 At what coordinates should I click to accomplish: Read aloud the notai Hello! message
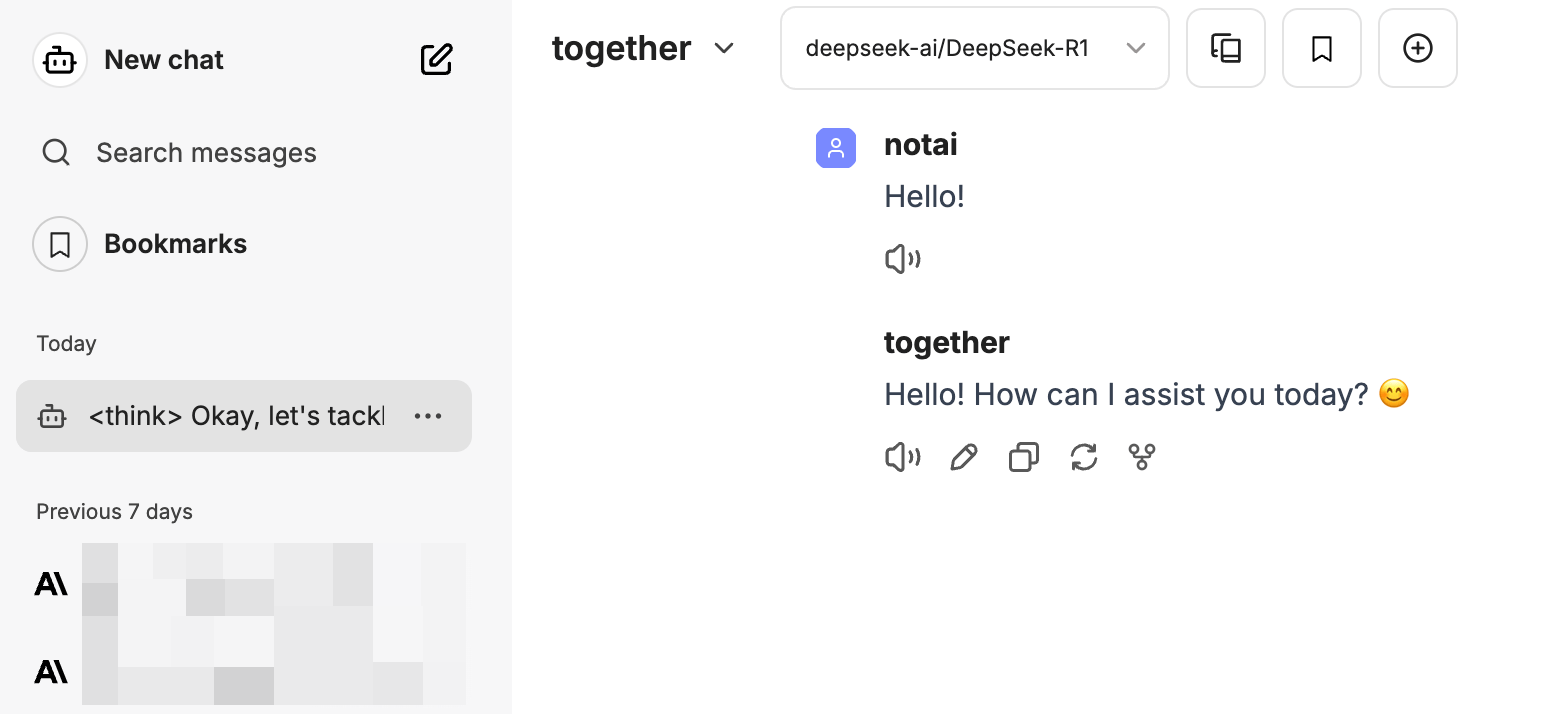pyautogui.click(x=902, y=260)
